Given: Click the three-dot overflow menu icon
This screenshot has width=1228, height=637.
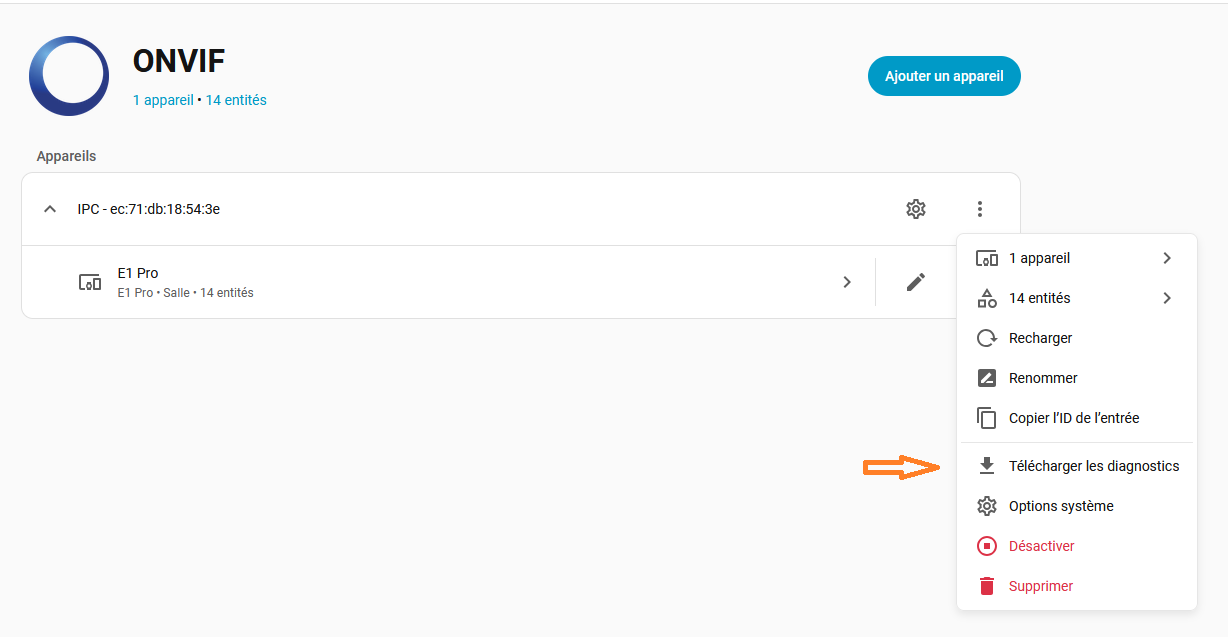Looking at the screenshot, I should coord(980,209).
